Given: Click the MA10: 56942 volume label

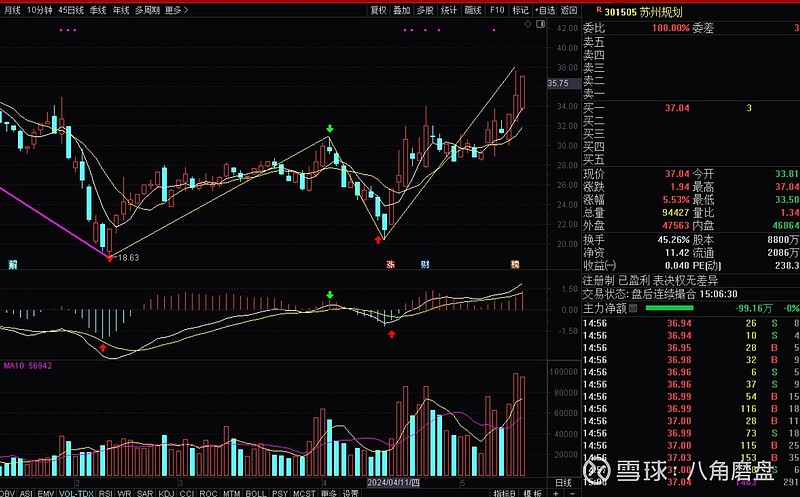Looking at the screenshot, I should 28,365.
